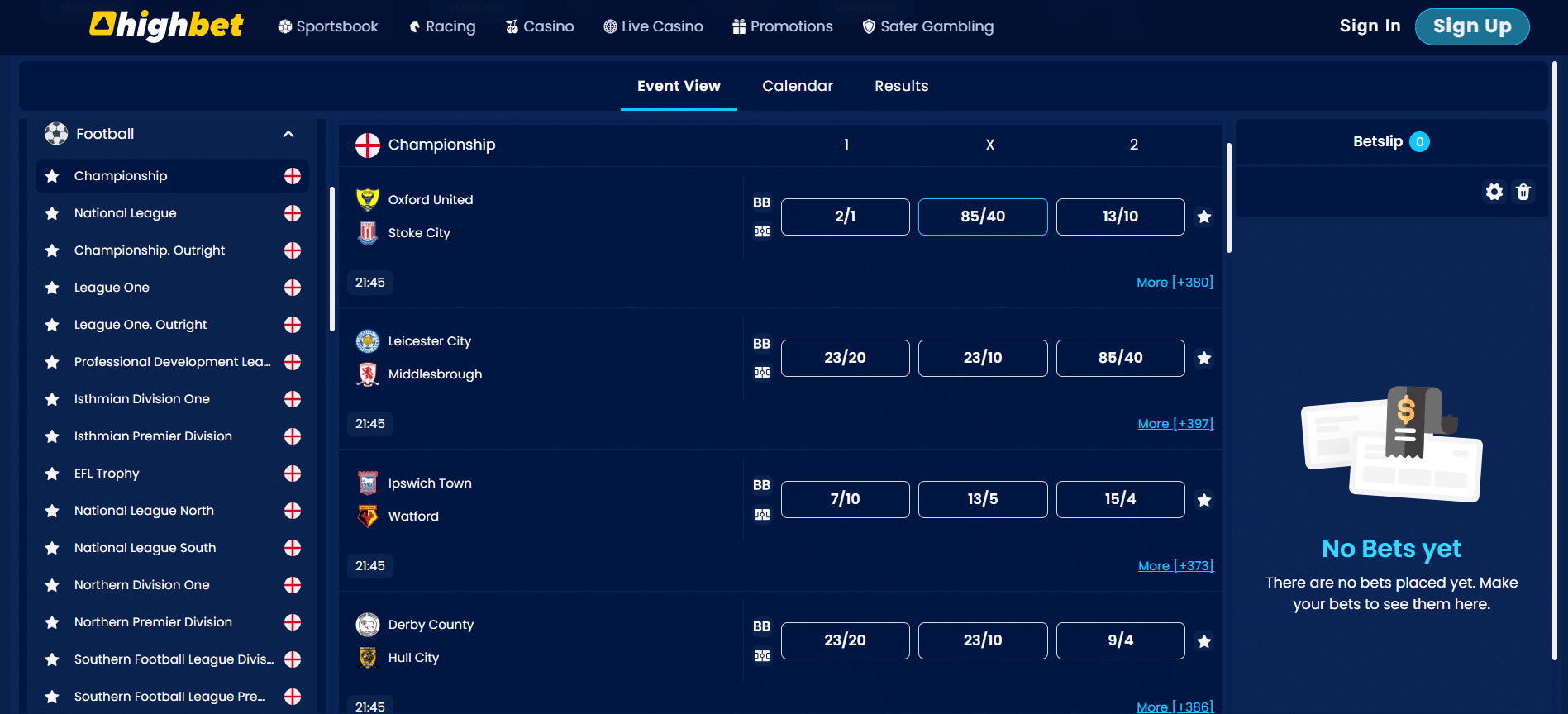Screen dimensions: 1568x714
Task: Click the Hull City team crest
Action: (368, 657)
